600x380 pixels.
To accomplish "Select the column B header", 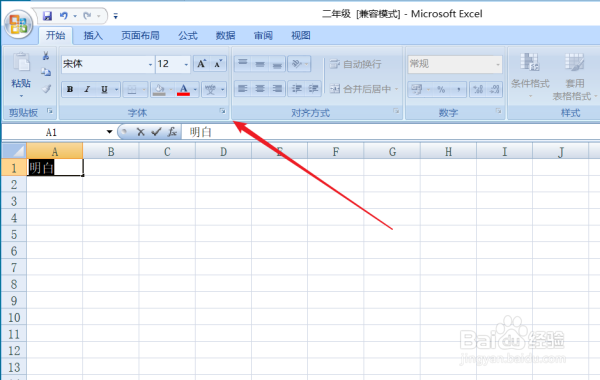I will (111, 152).
